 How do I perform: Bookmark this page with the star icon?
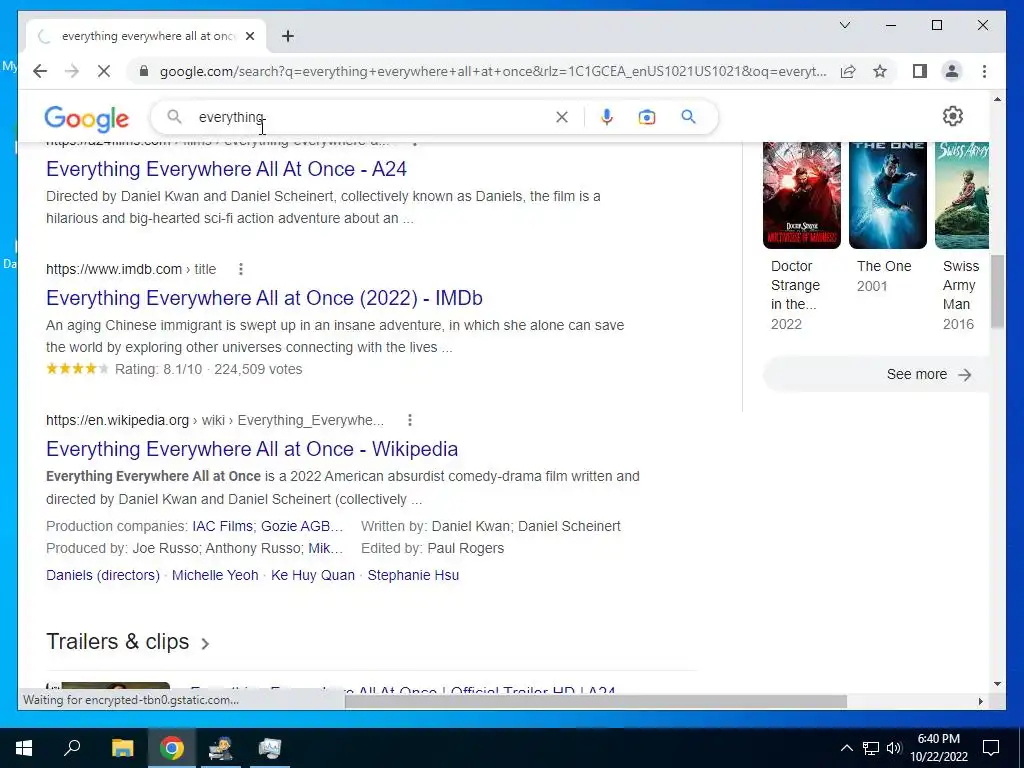point(880,71)
